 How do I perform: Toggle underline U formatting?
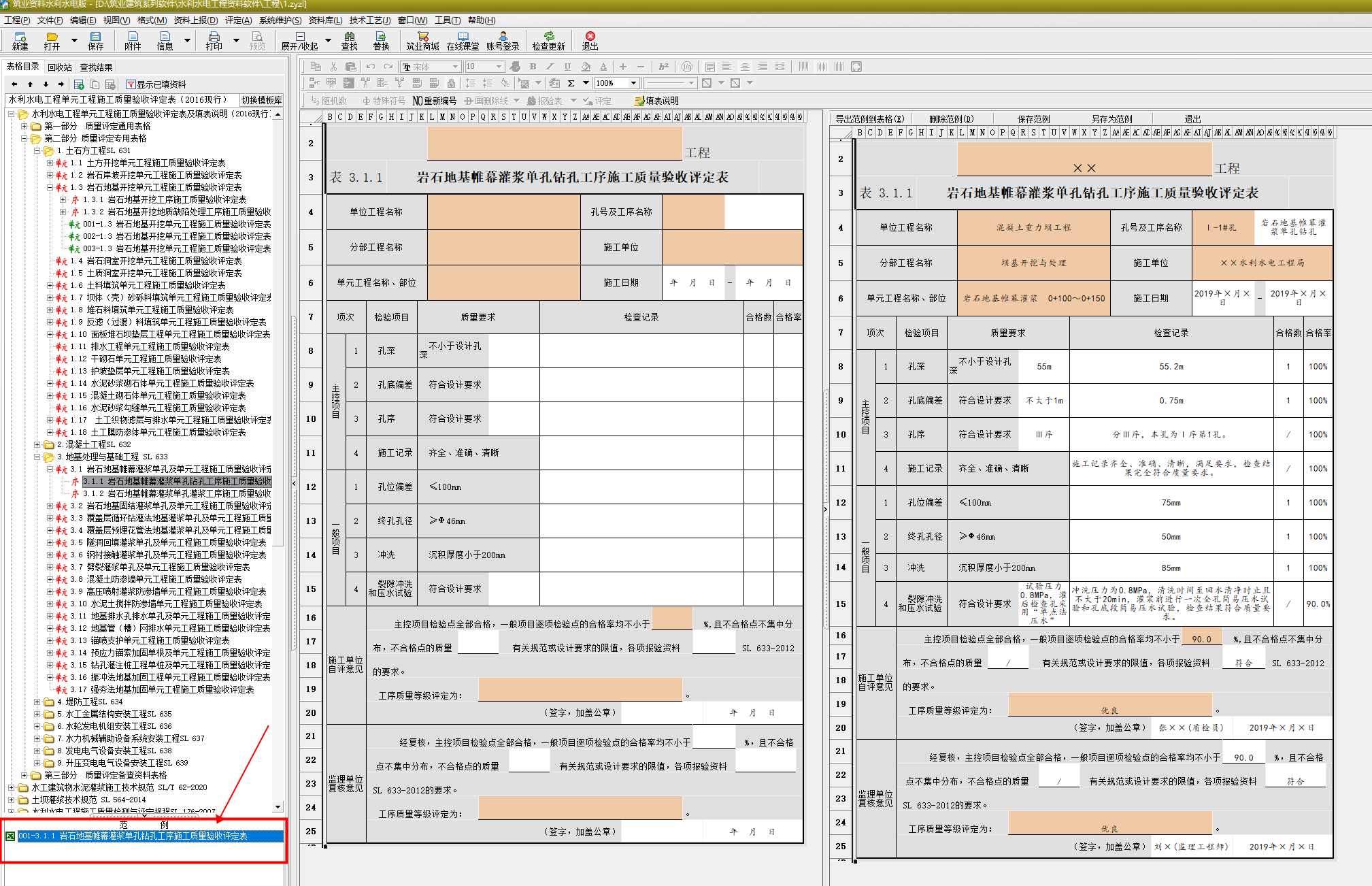567,67
